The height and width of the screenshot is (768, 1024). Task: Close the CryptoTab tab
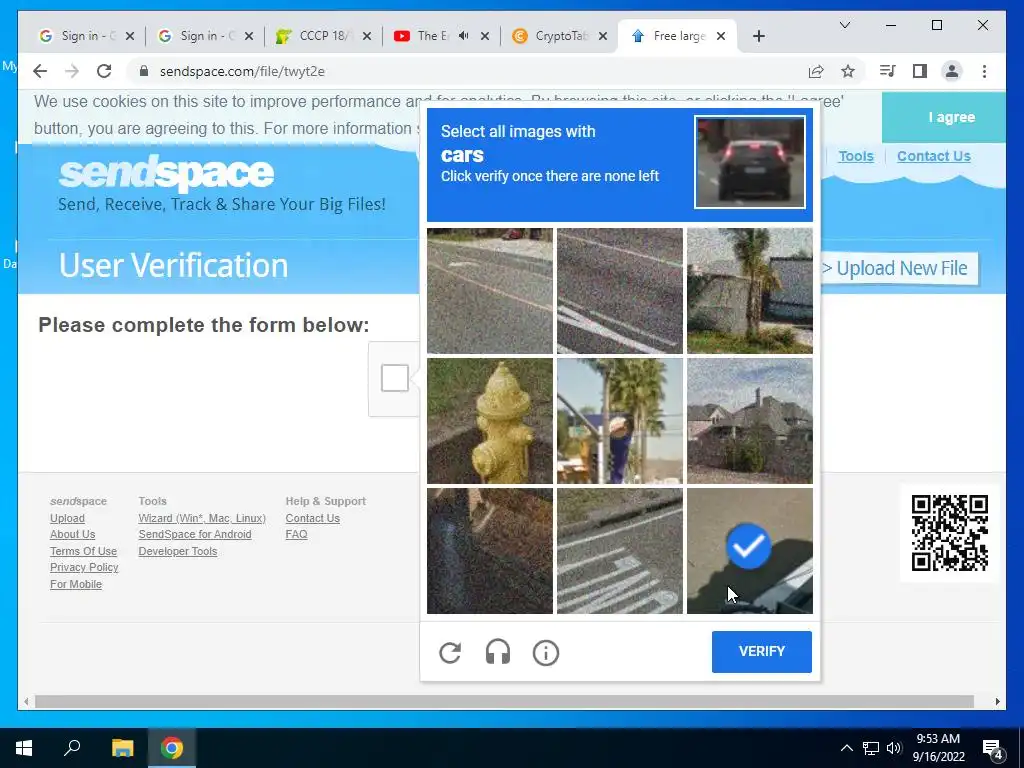click(603, 36)
